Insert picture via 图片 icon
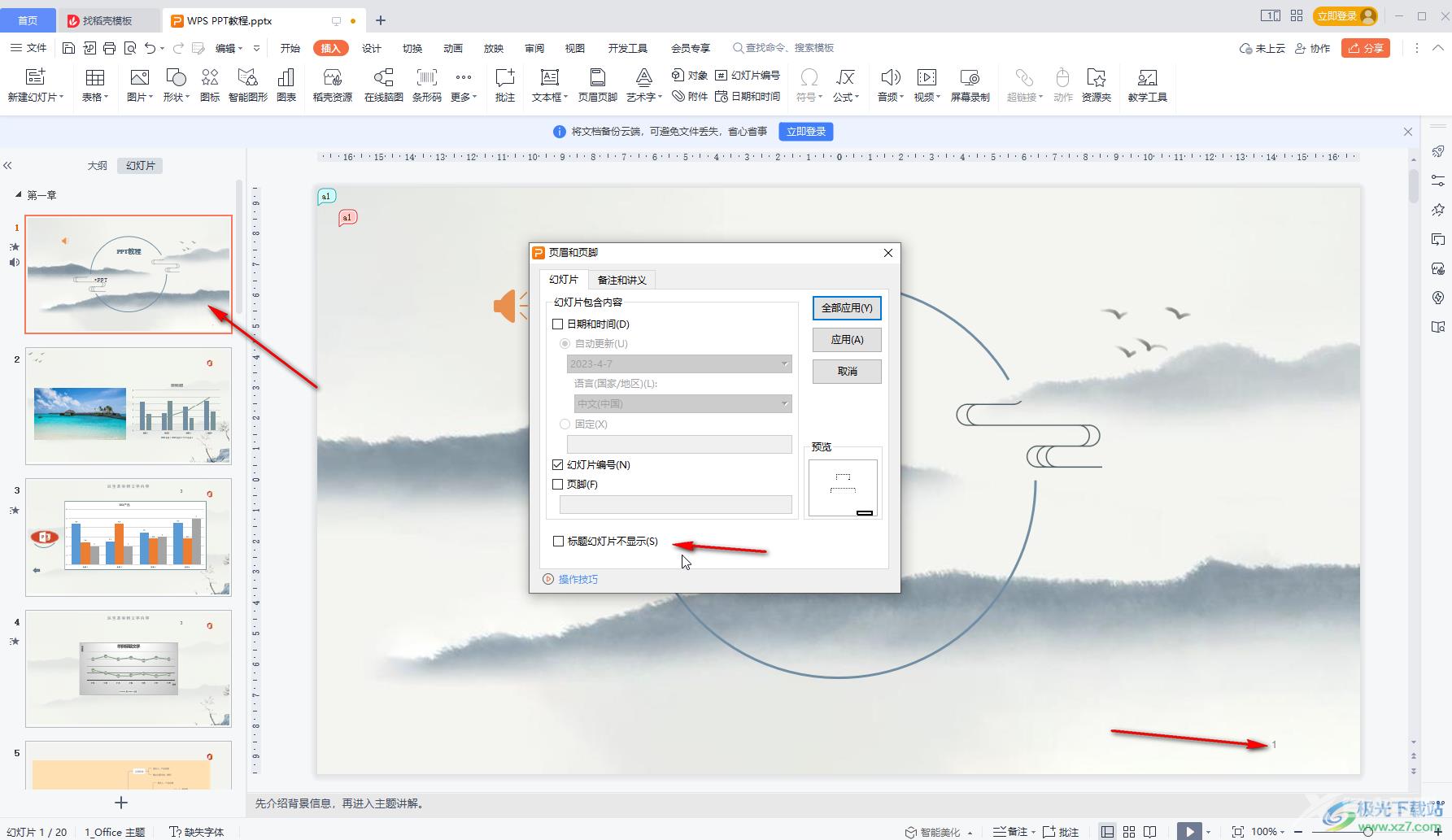Screen dimensions: 1452x840 (x=140, y=85)
